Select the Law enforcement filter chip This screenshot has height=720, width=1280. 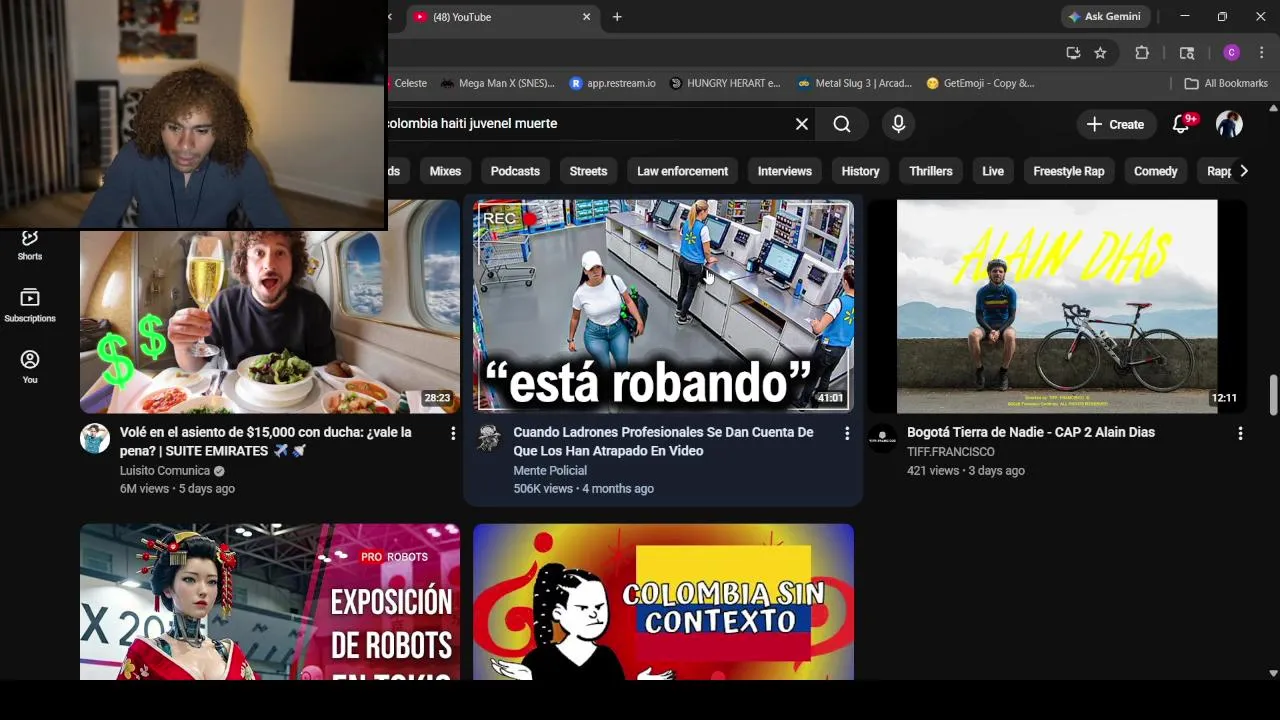point(682,171)
